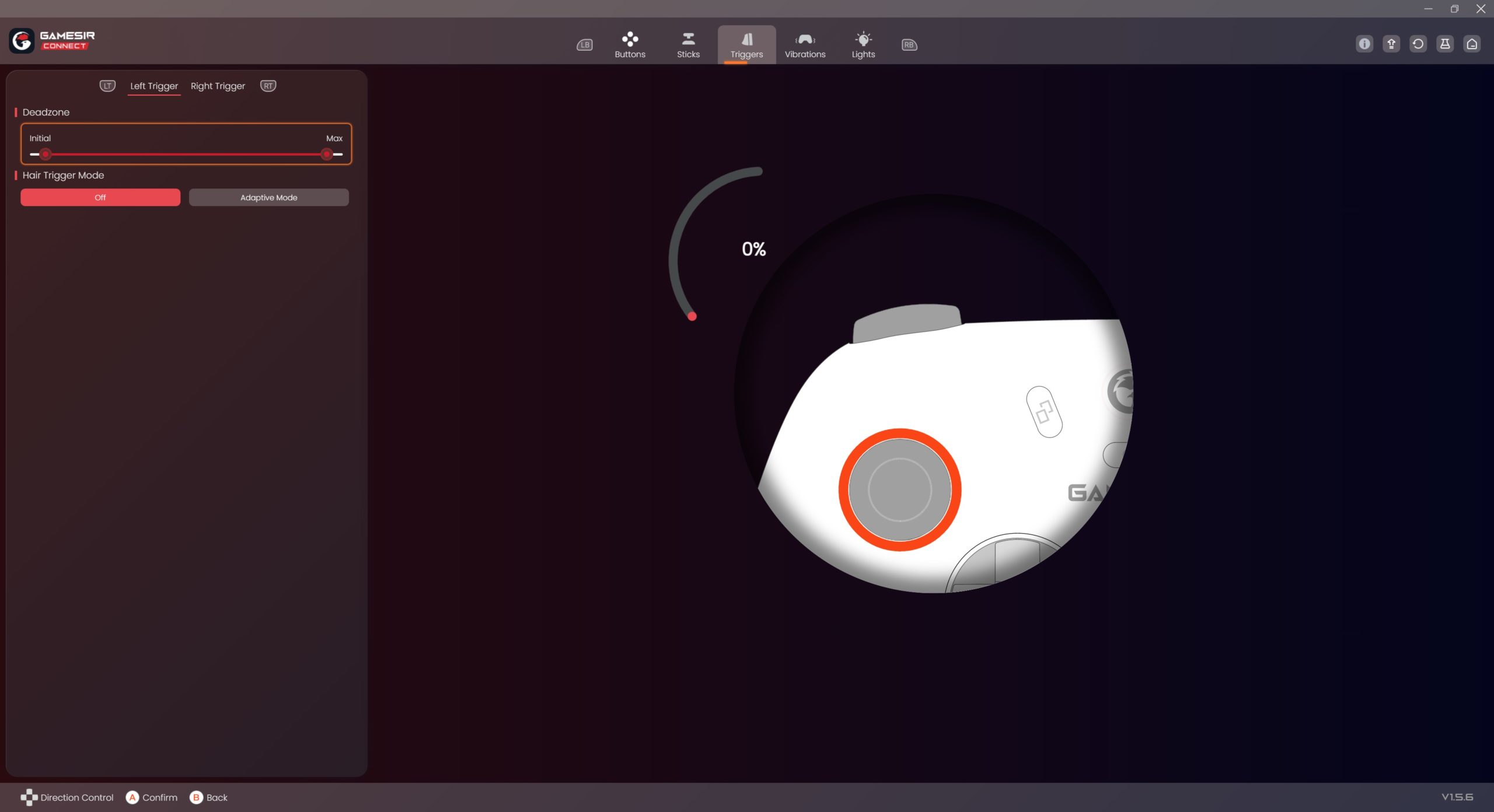Open the Sticks tab
The image size is (1494, 812).
point(688,45)
